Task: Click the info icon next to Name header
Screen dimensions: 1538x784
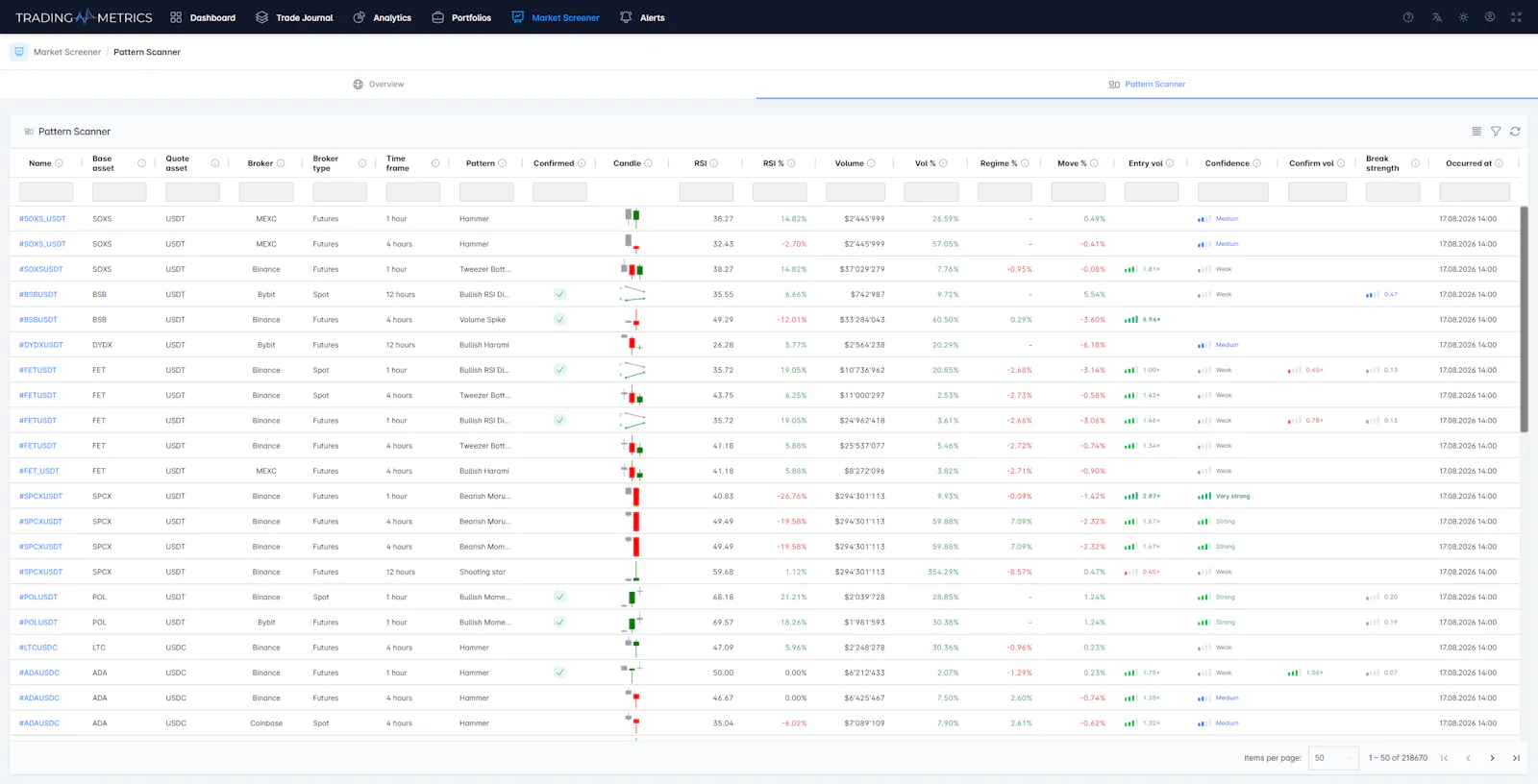Action: [x=59, y=163]
